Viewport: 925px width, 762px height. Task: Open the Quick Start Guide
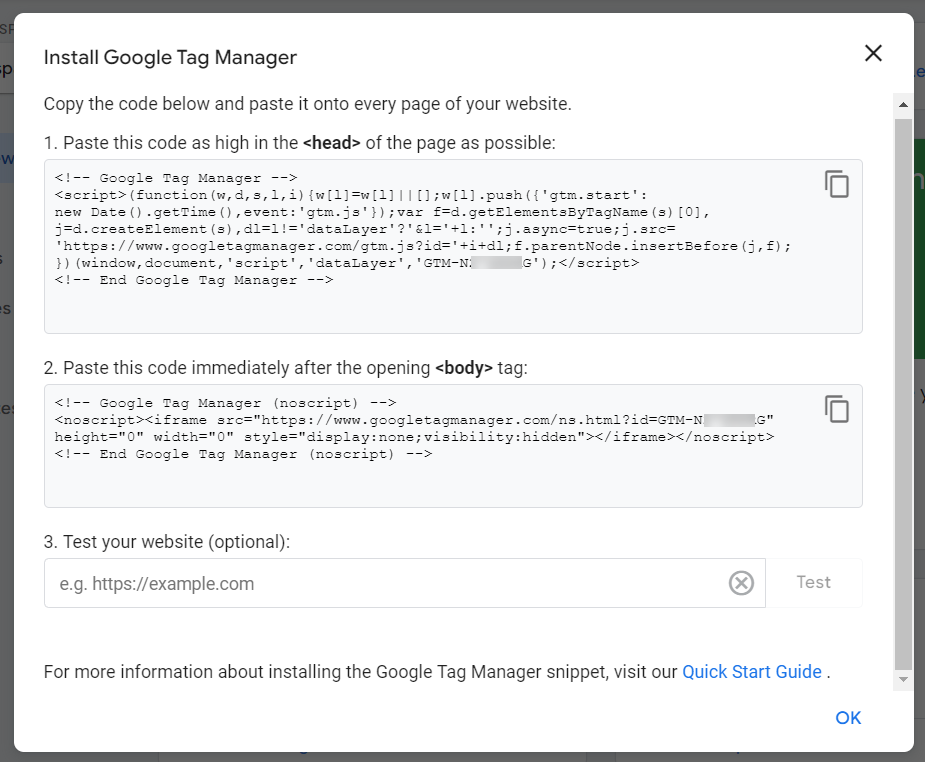coord(752,671)
